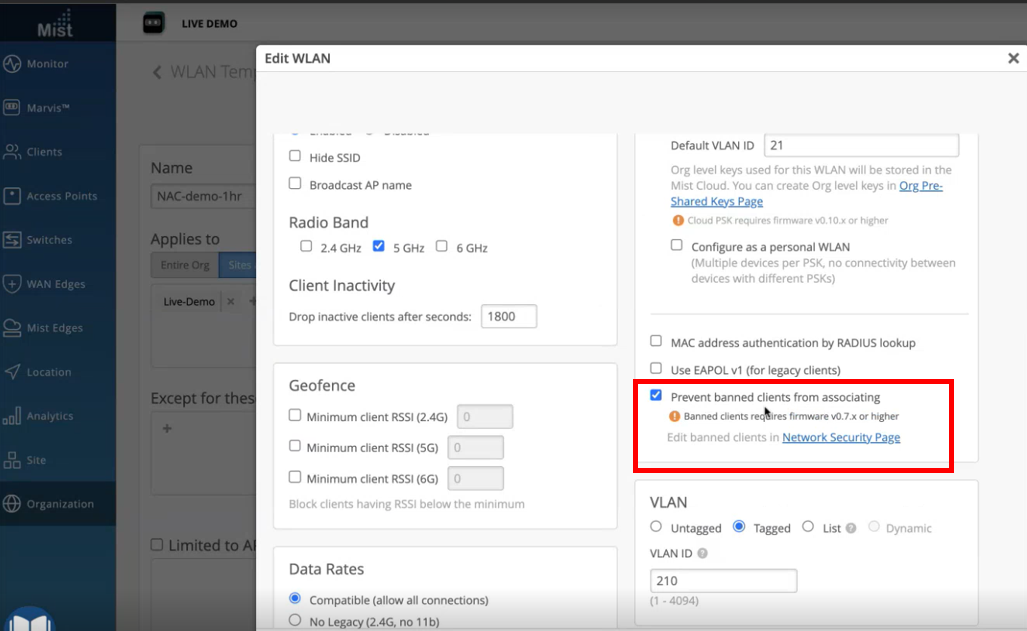Viewport: 1027px width, 631px height.
Task: Toggle the 2.4 GHz radio band checkbox
Action: coord(306,246)
